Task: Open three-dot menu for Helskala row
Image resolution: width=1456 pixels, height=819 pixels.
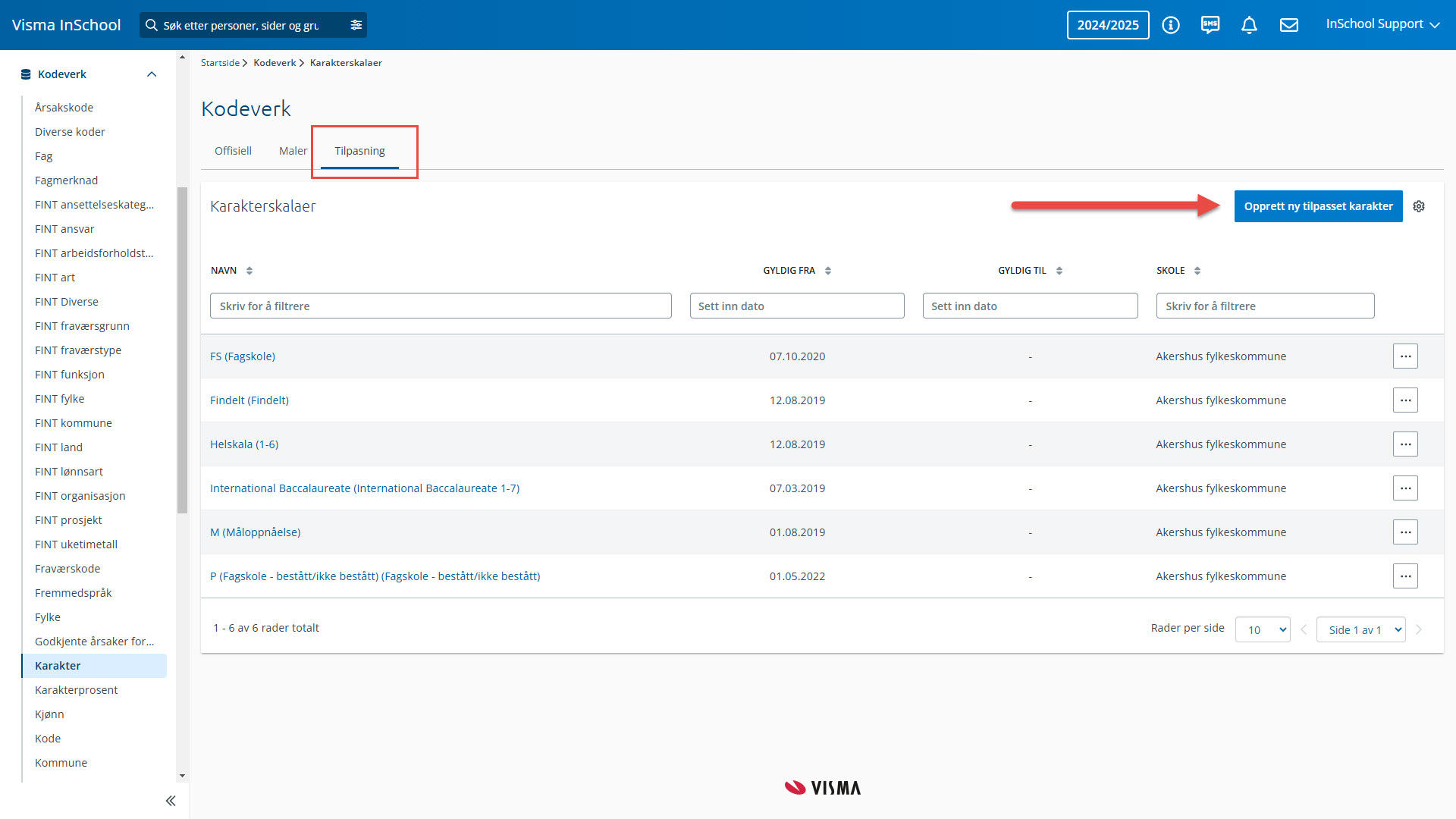Action: click(1405, 444)
